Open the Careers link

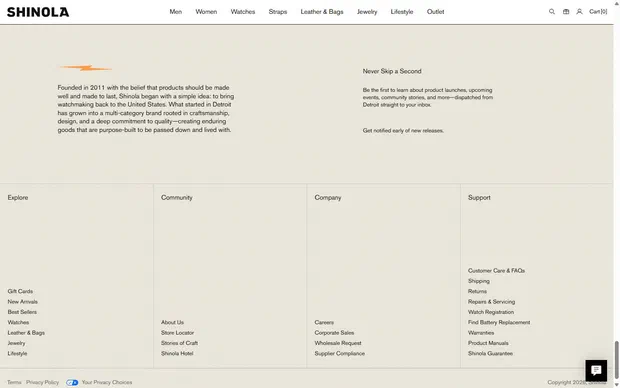click(x=324, y=322)
